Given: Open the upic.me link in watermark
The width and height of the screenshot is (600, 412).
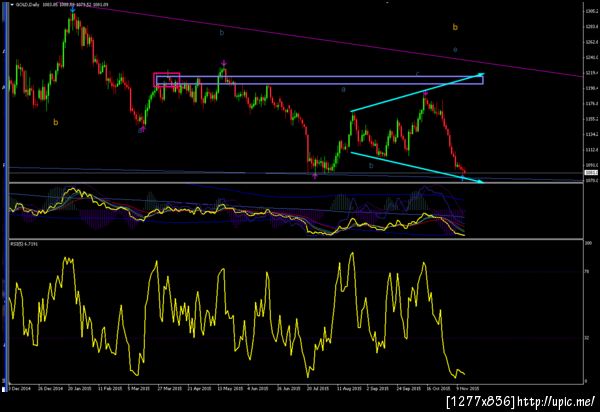Looking at the screenshot, I should (x=557, y=401).
